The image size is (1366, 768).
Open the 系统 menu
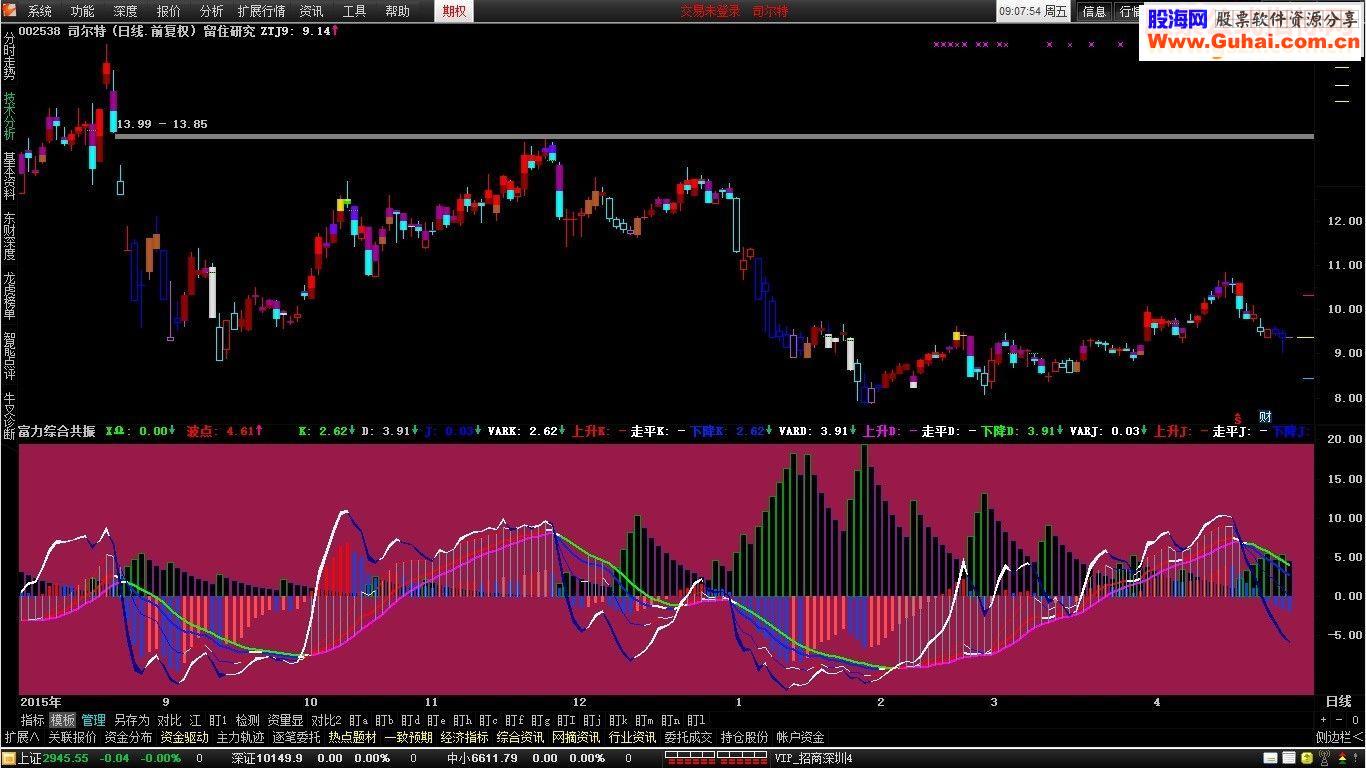39,11
